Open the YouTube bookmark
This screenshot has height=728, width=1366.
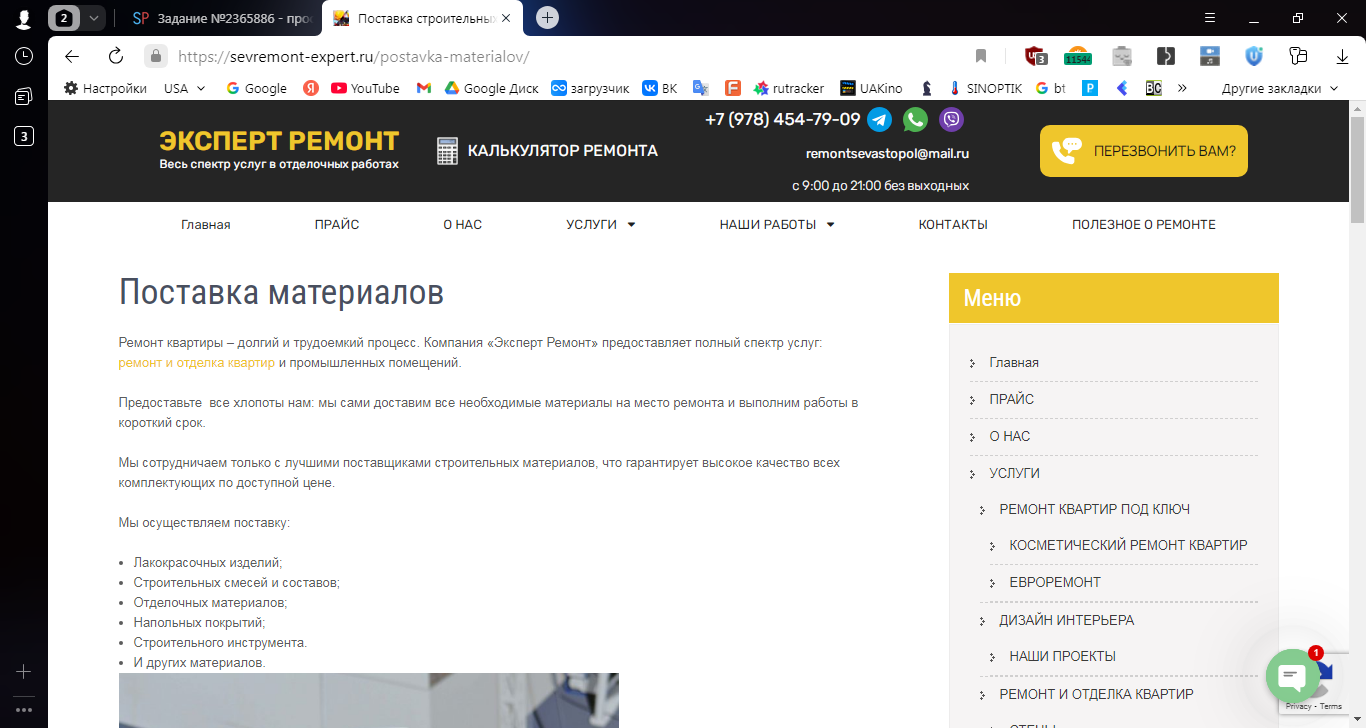[365, 88]
